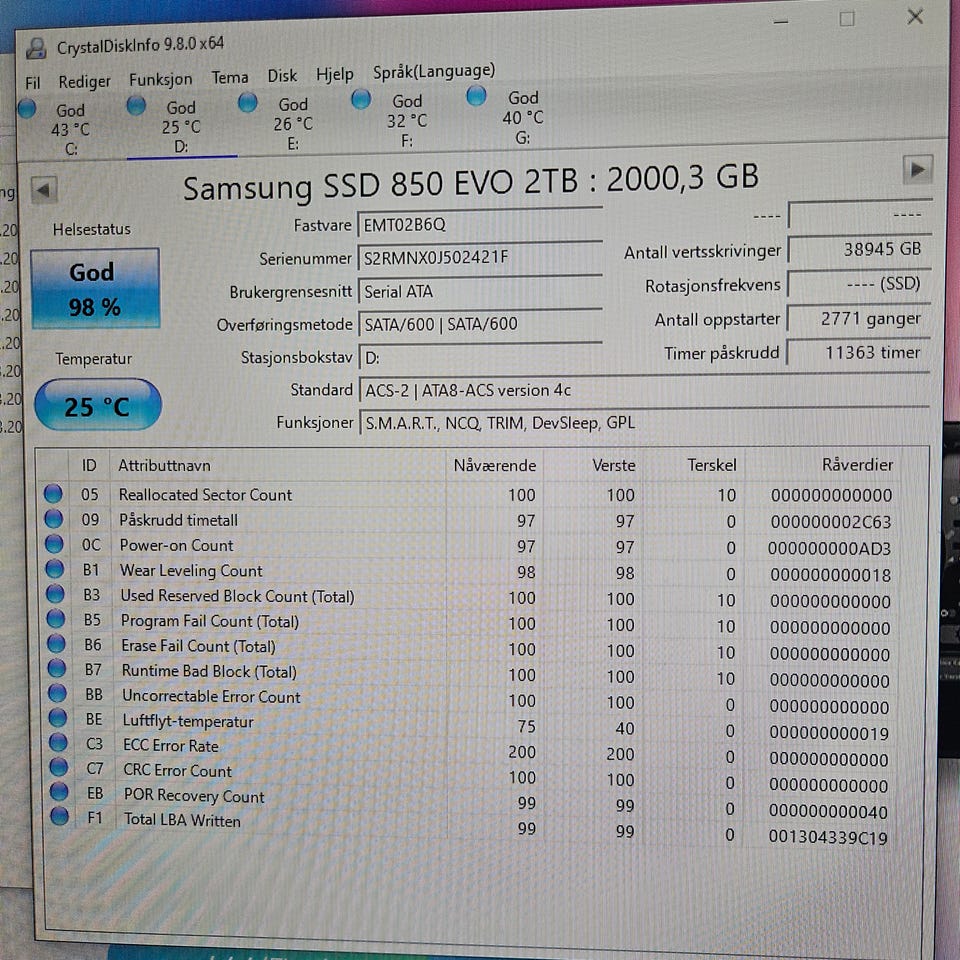Select the Wear Leveling Count attribute name

[191, 571]
